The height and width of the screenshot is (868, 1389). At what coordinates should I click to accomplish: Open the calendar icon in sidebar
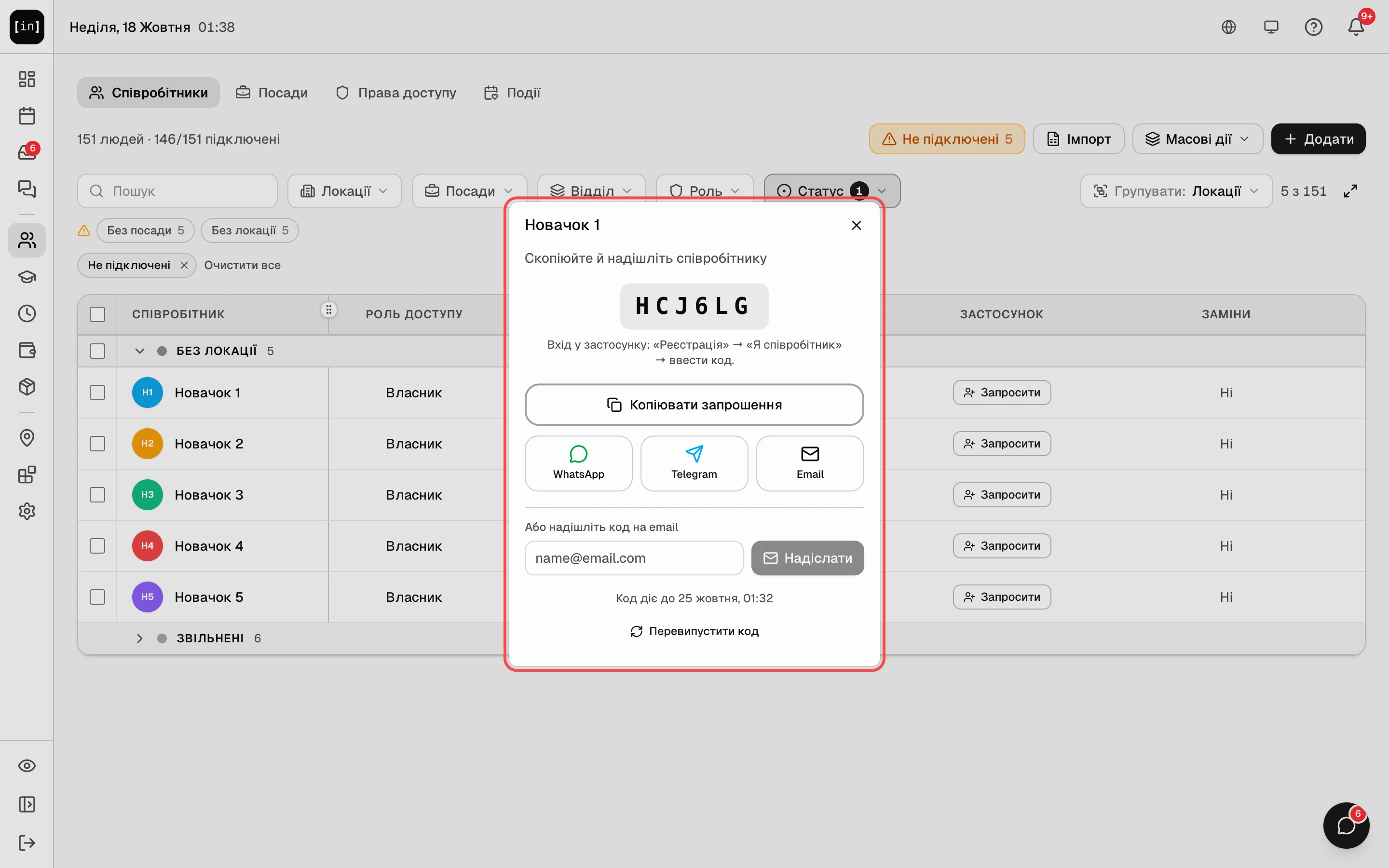point(27,116)
